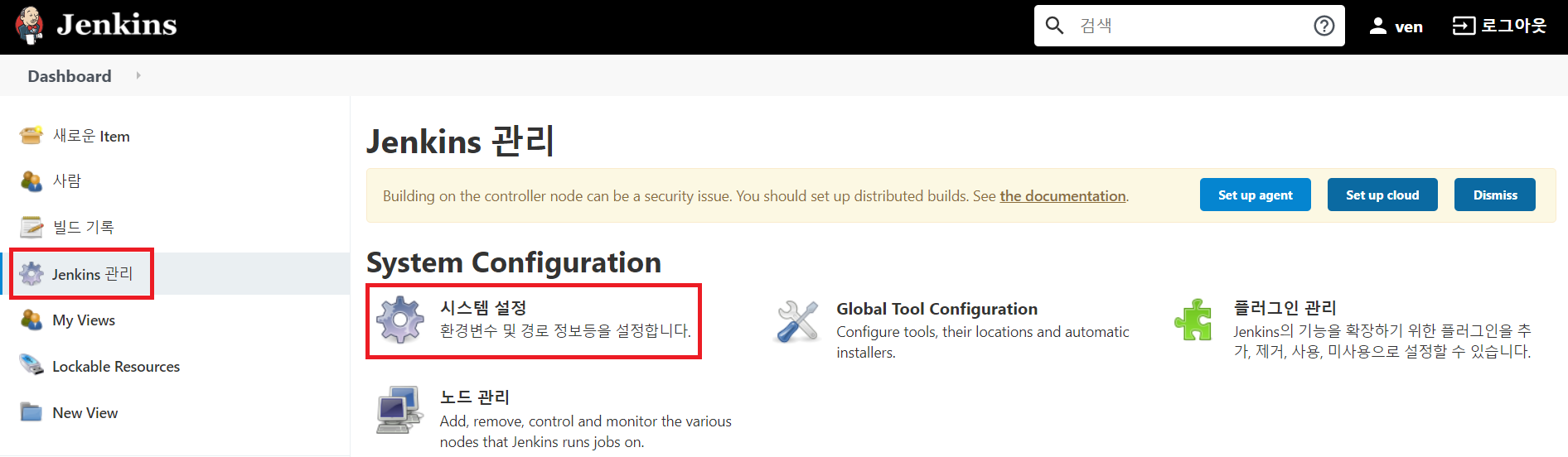Click description 'Configure tools, their locations and automatic installers.'
The width and height of the screenshot is (1568, 457).
coord(983,342)
